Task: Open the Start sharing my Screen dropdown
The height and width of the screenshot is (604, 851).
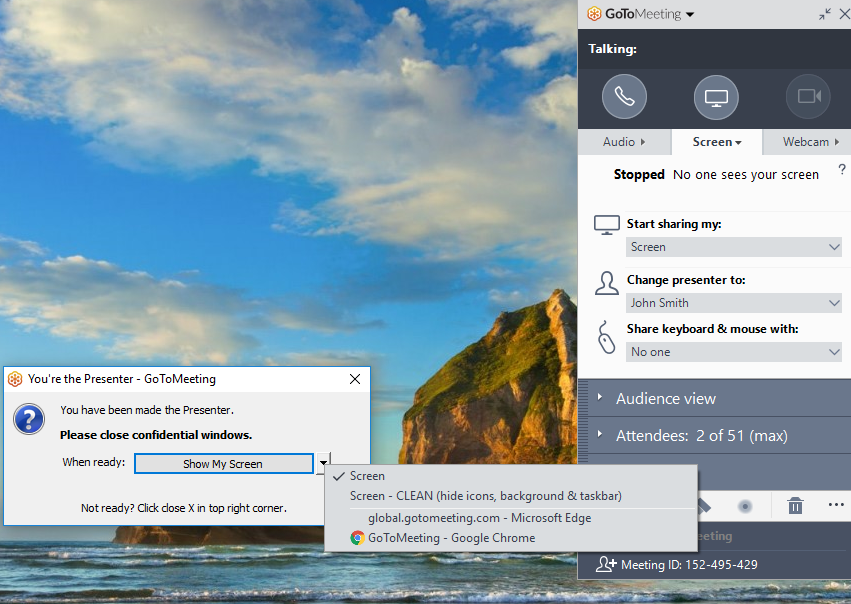Action: pos(733,247)
